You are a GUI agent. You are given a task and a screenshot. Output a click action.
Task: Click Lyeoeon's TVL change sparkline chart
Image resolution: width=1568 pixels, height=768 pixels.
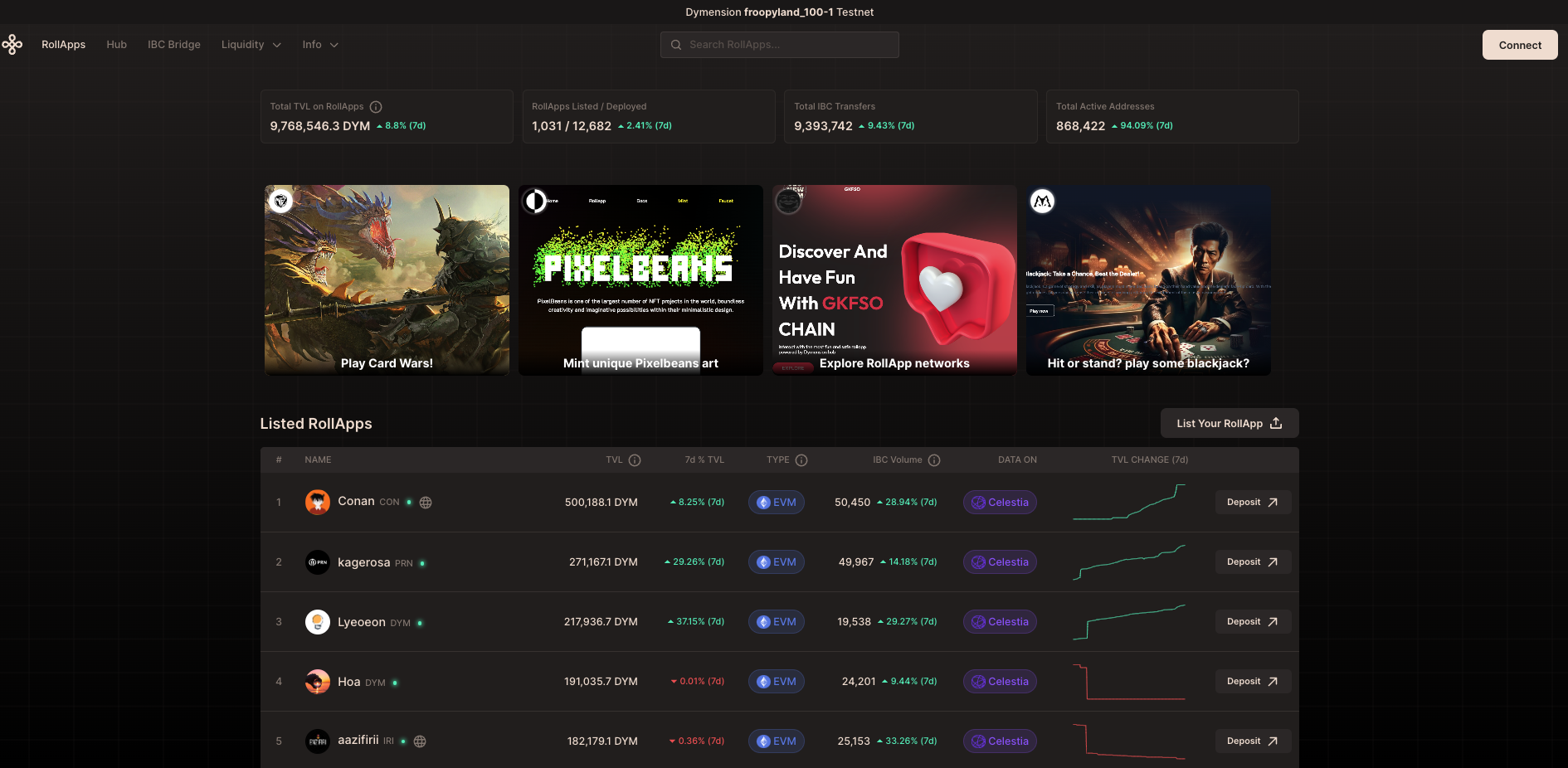1129,621
